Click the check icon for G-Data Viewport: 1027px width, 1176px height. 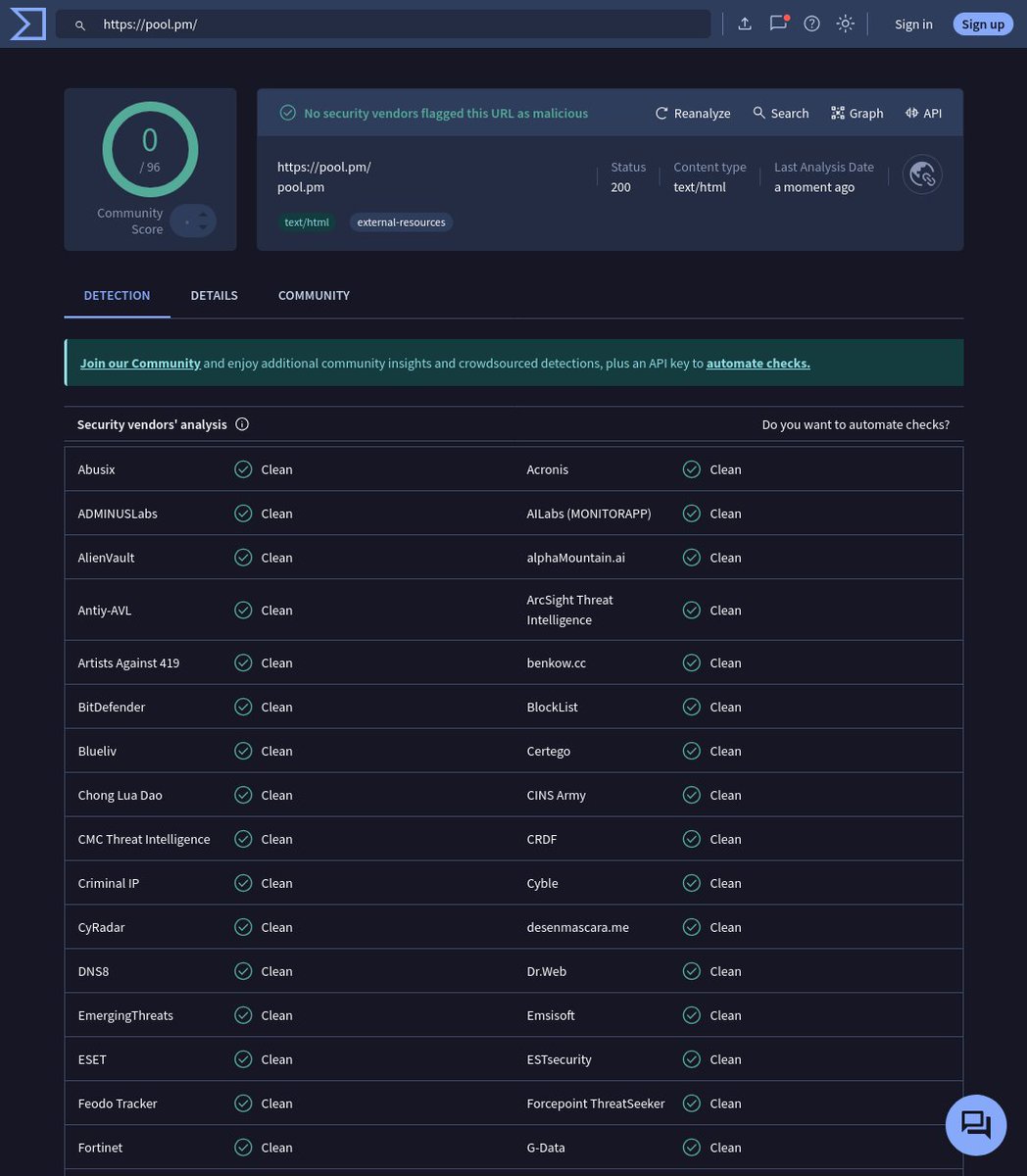click(692, 1148)
